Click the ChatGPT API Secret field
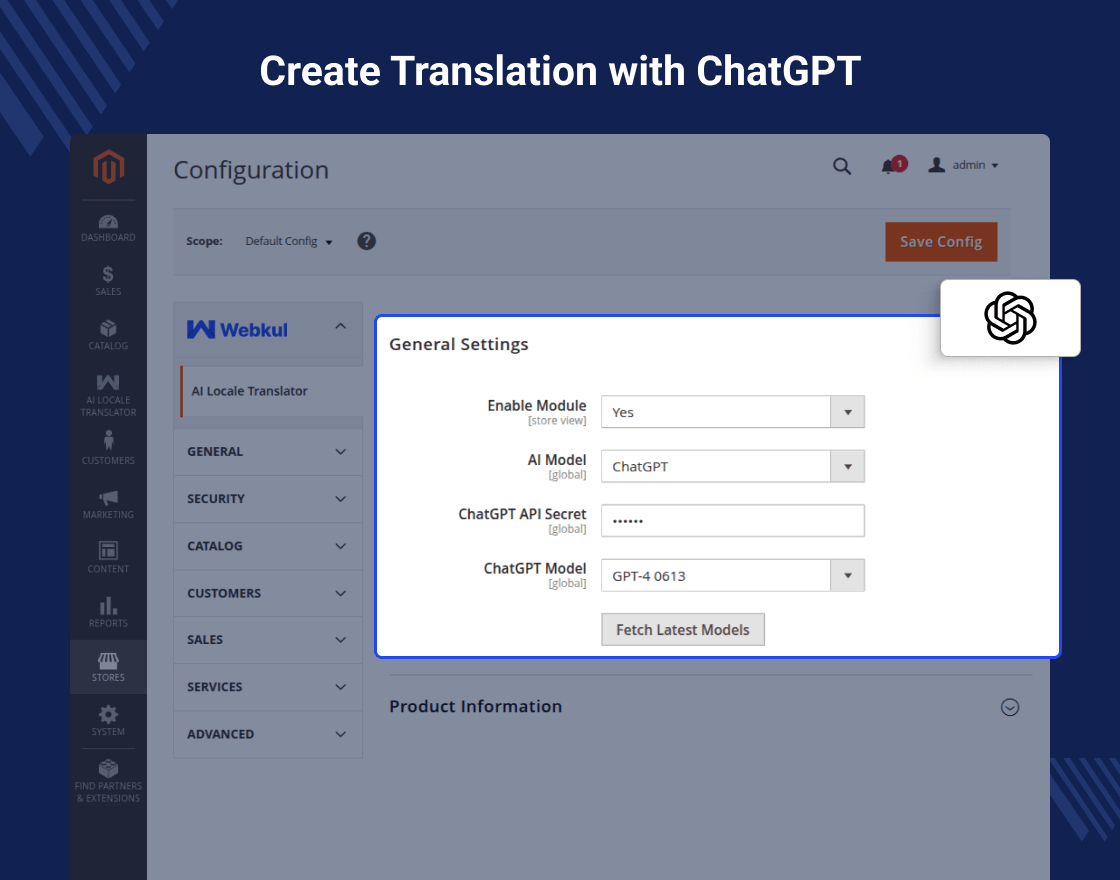 (732, 521)
